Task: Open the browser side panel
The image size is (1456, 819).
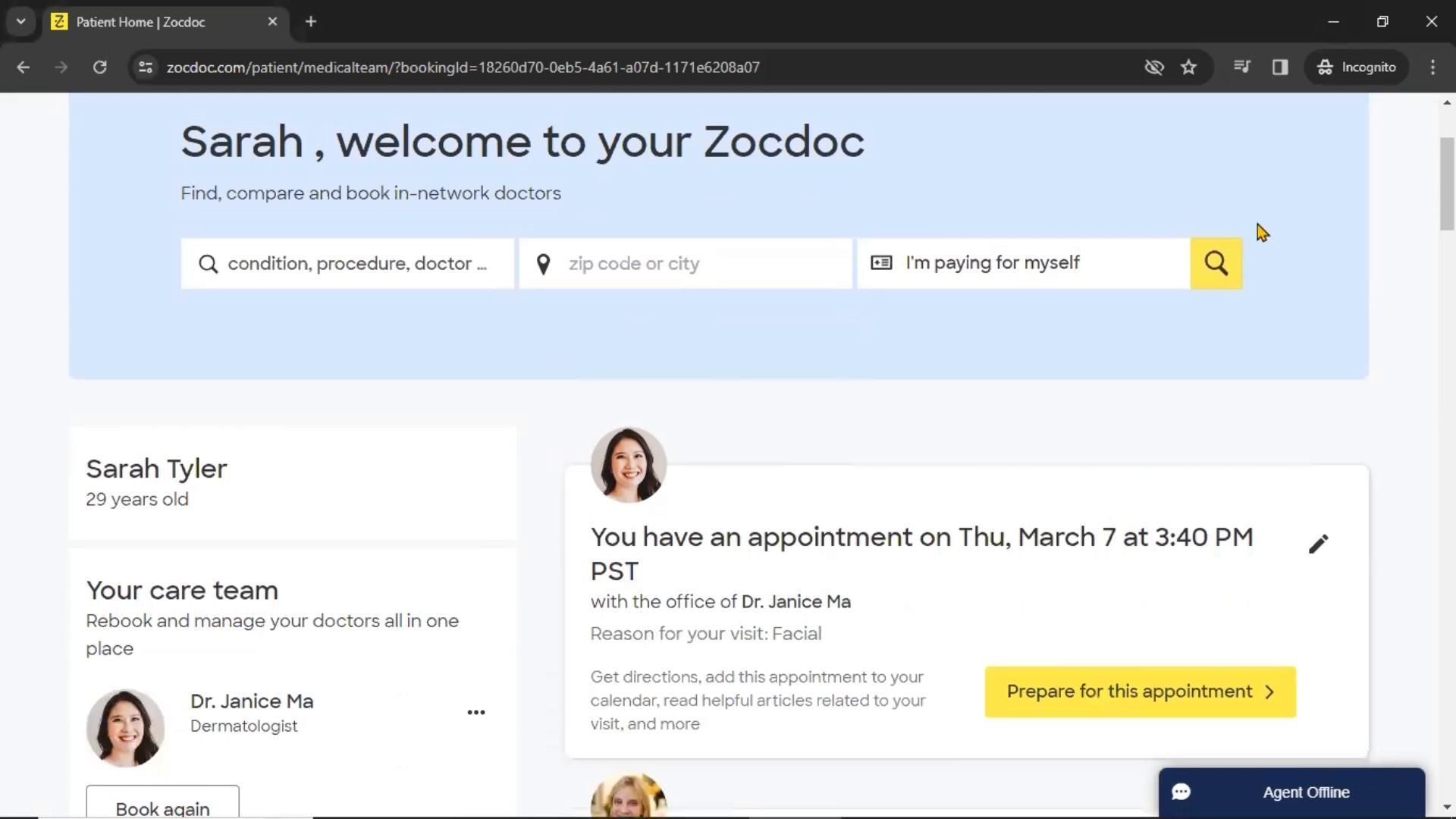Action: click(1280, 67)
